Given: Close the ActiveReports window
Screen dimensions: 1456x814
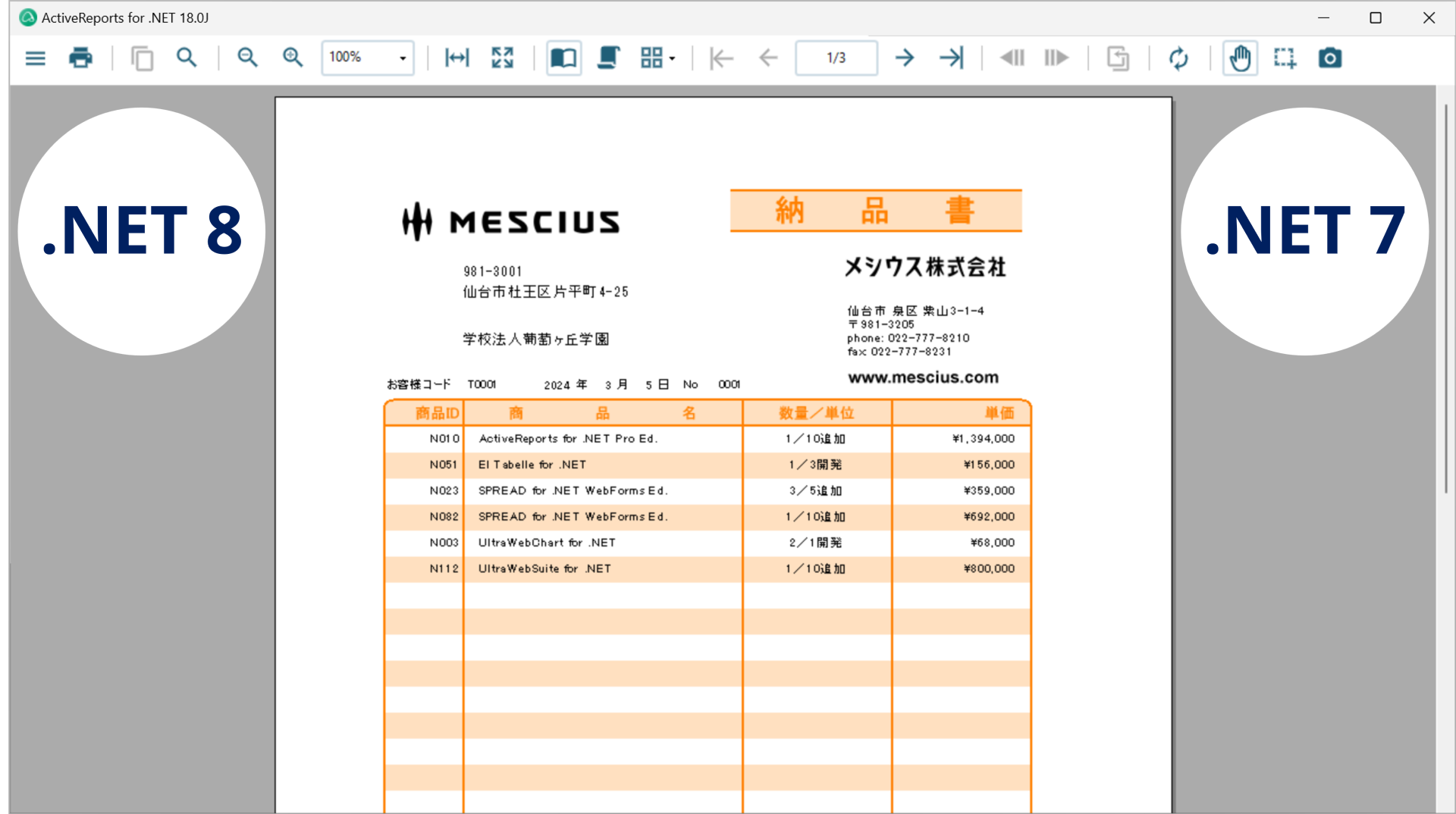Looking at the screenshot, I should 1429,17.
